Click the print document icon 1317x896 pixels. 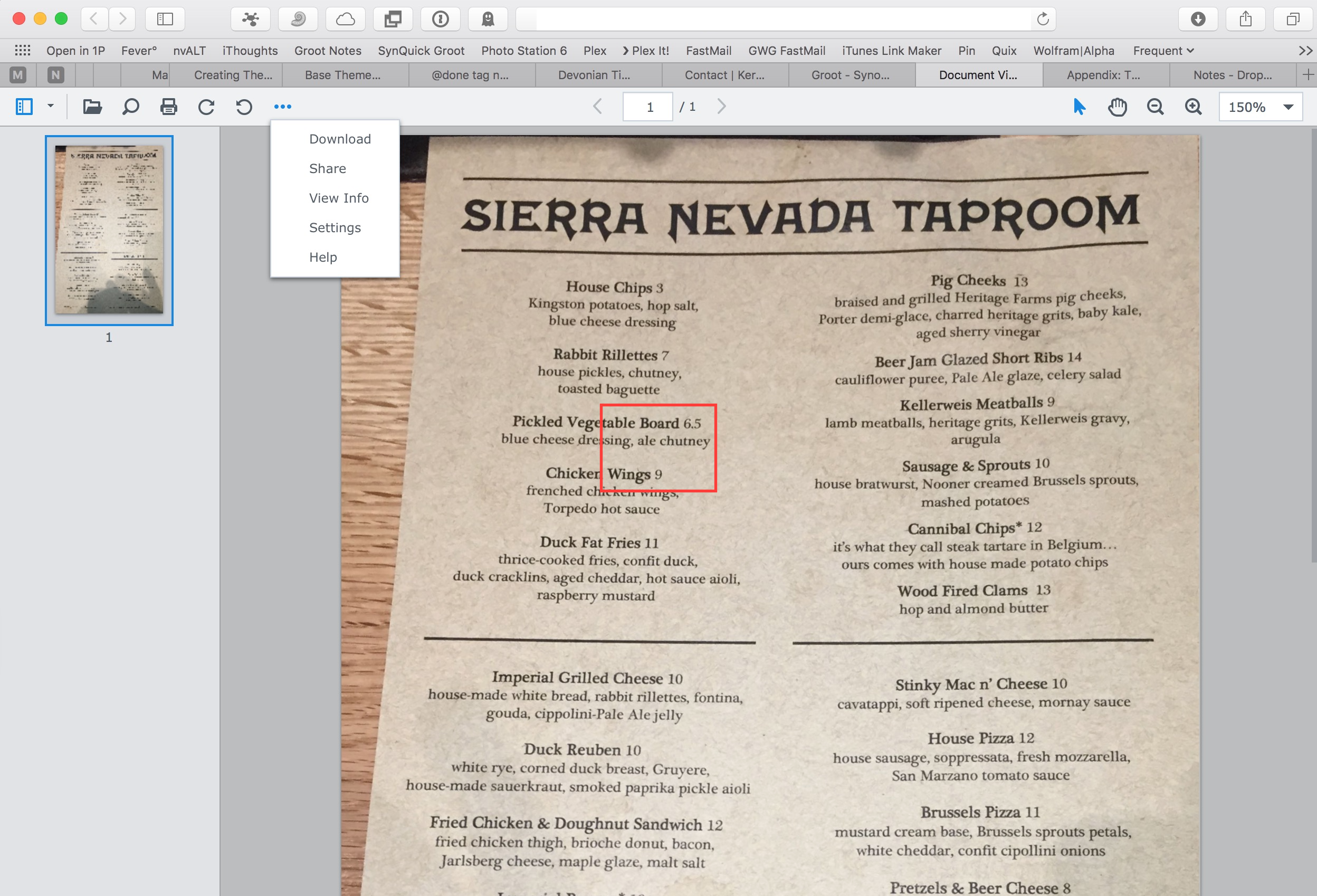[x=168, y=107]
